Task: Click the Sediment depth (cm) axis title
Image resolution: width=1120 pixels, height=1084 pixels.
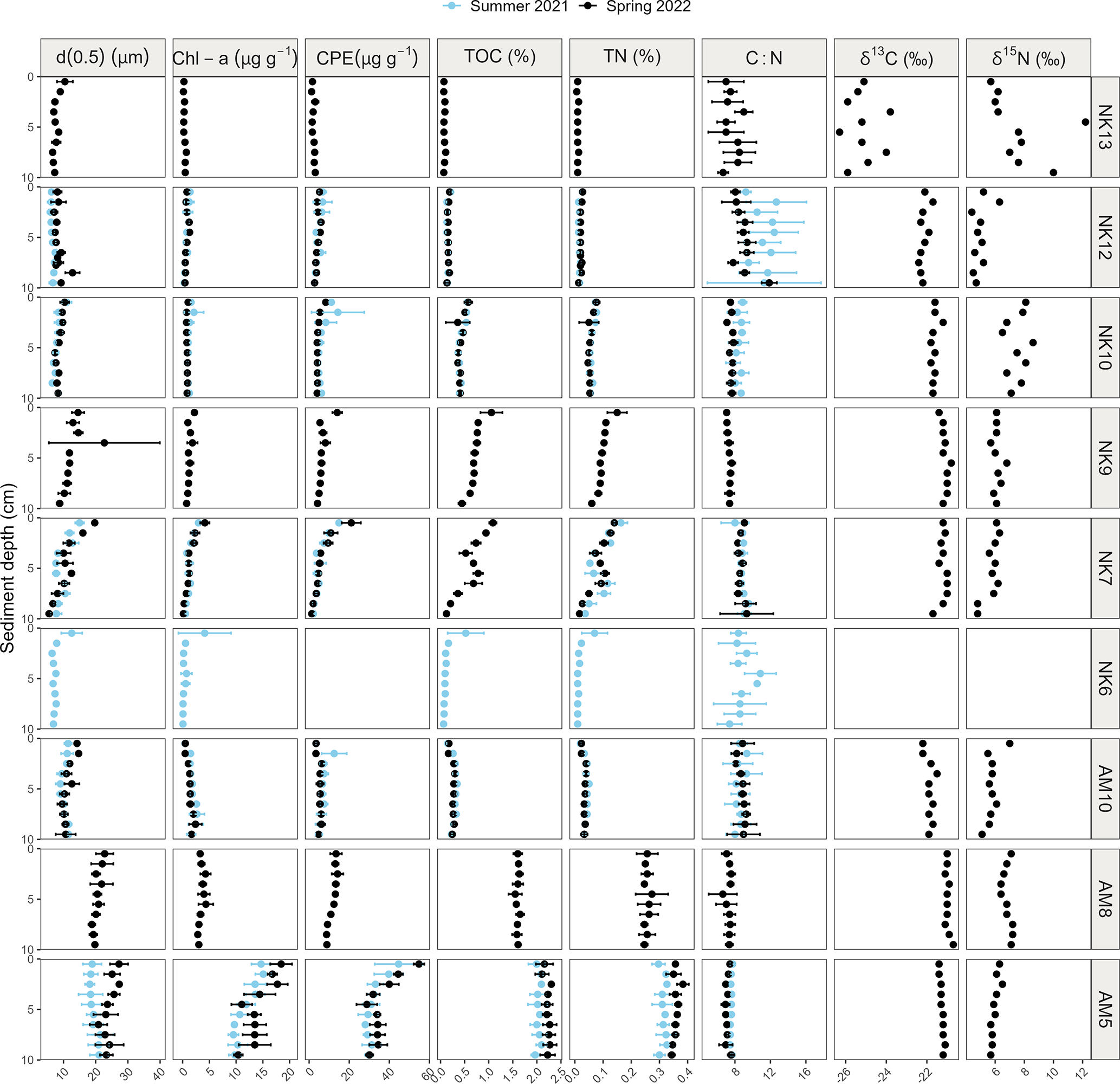Action: (8, 569)
